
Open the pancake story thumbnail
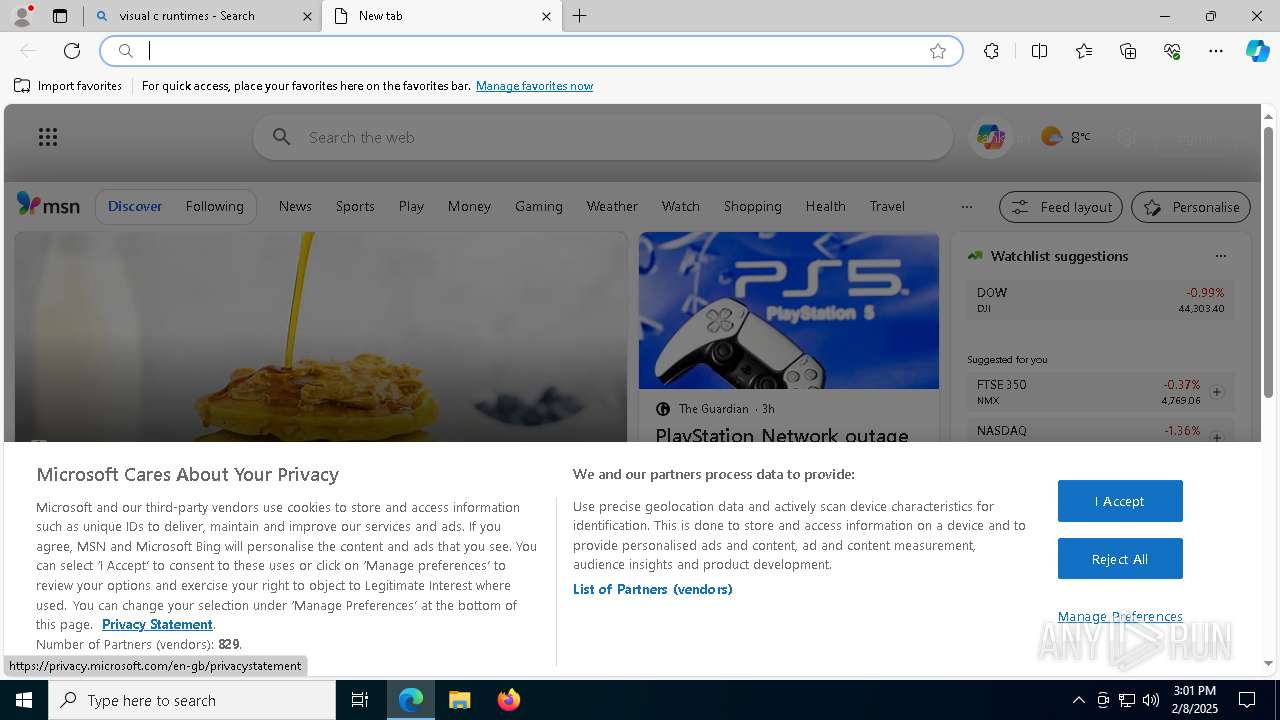pos(320,337)
